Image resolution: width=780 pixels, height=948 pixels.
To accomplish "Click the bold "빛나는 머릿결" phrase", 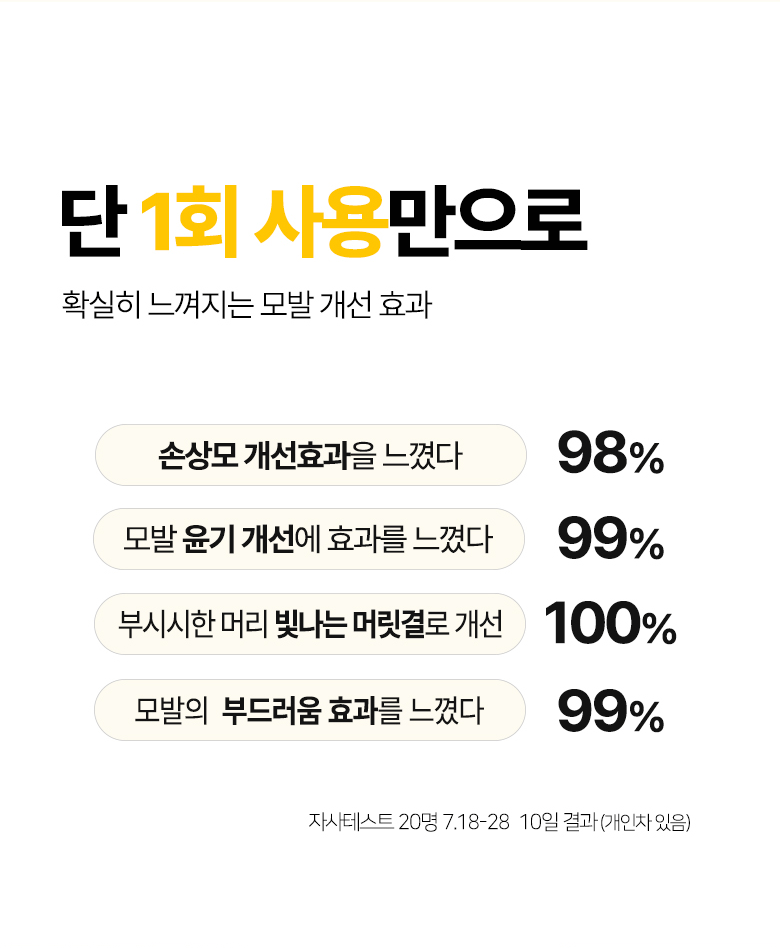I will click(x=349, y=624).
